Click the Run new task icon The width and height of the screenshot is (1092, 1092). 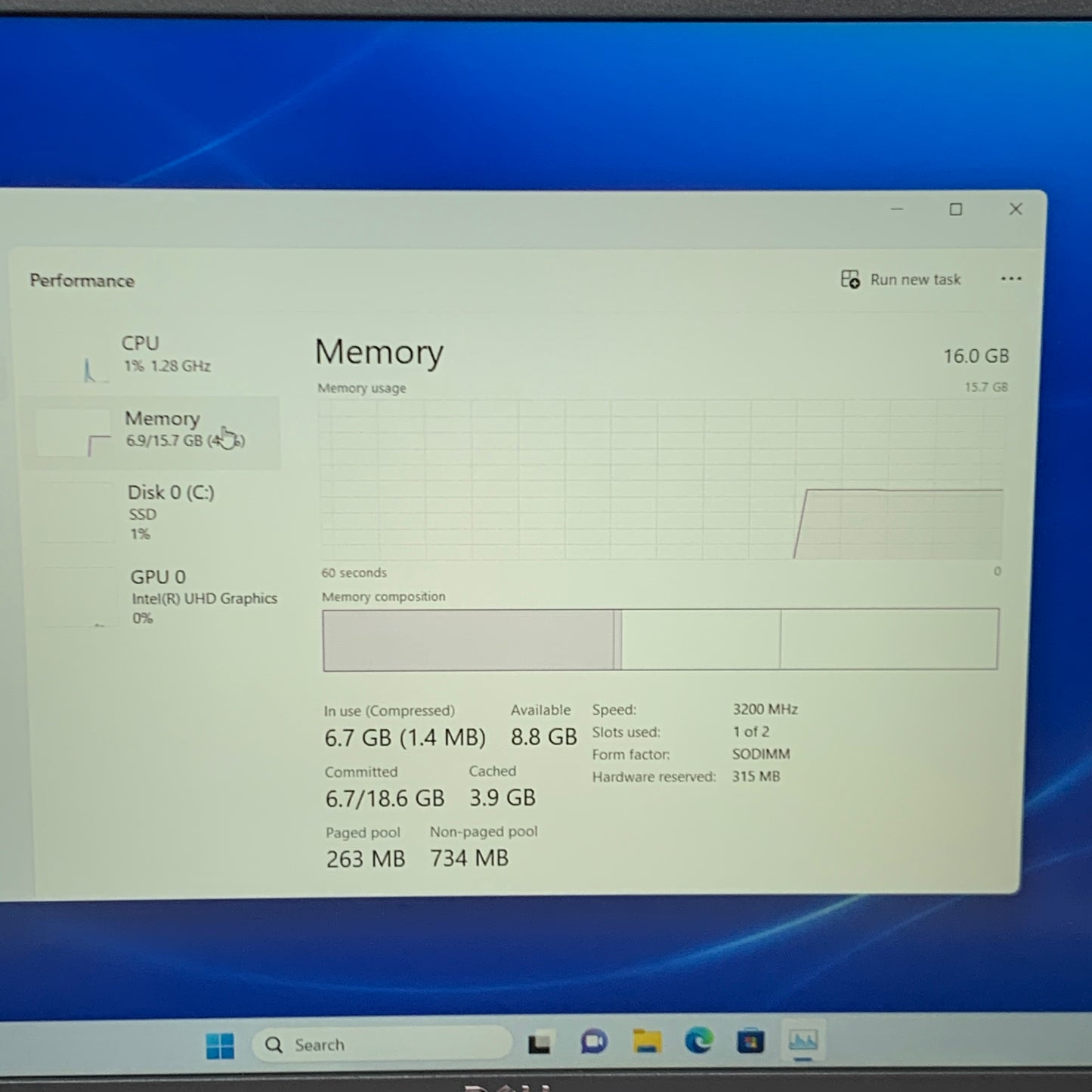(850, 280)
